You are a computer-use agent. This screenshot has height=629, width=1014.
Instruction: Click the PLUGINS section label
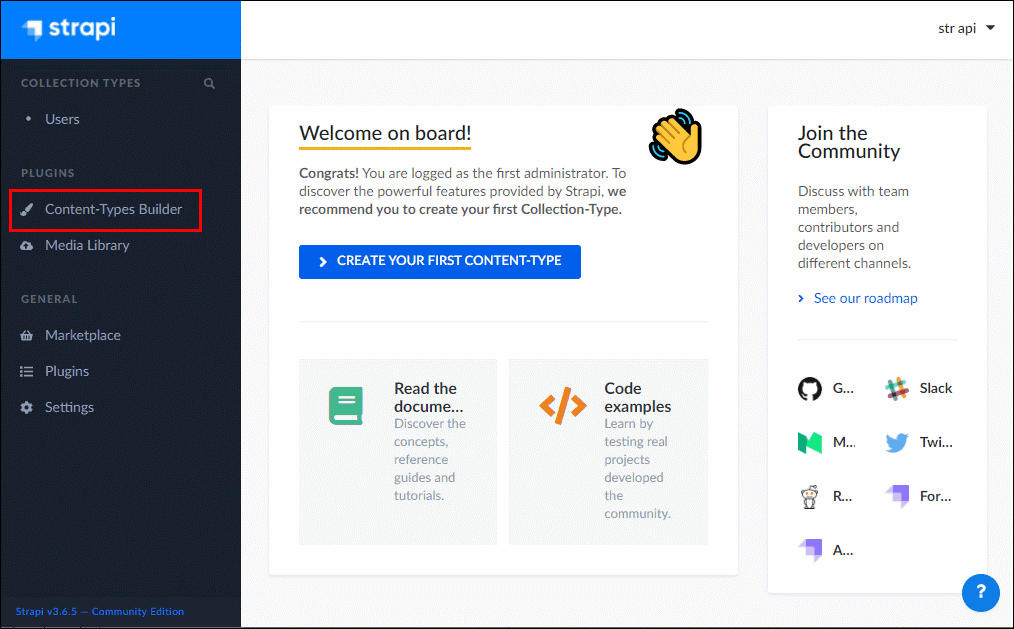pos(48,173)
